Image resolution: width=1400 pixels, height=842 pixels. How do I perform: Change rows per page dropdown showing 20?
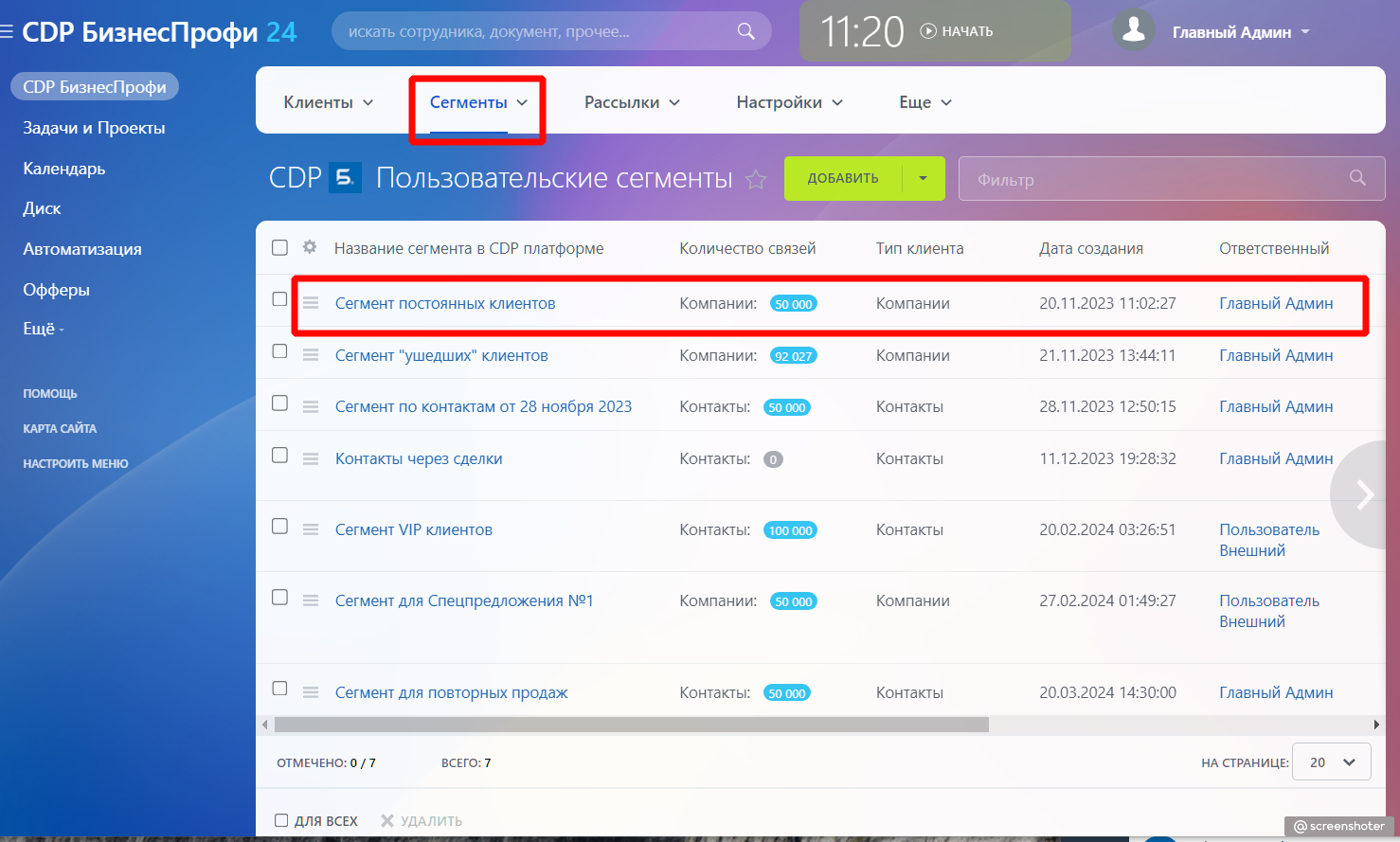pos(1332,762)
